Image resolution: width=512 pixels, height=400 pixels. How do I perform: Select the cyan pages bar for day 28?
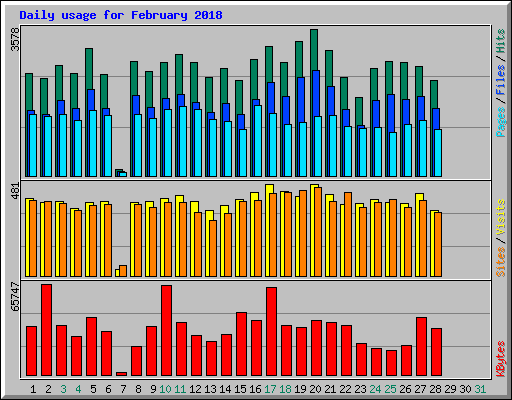pyautogui.click(x=438, y=153)
